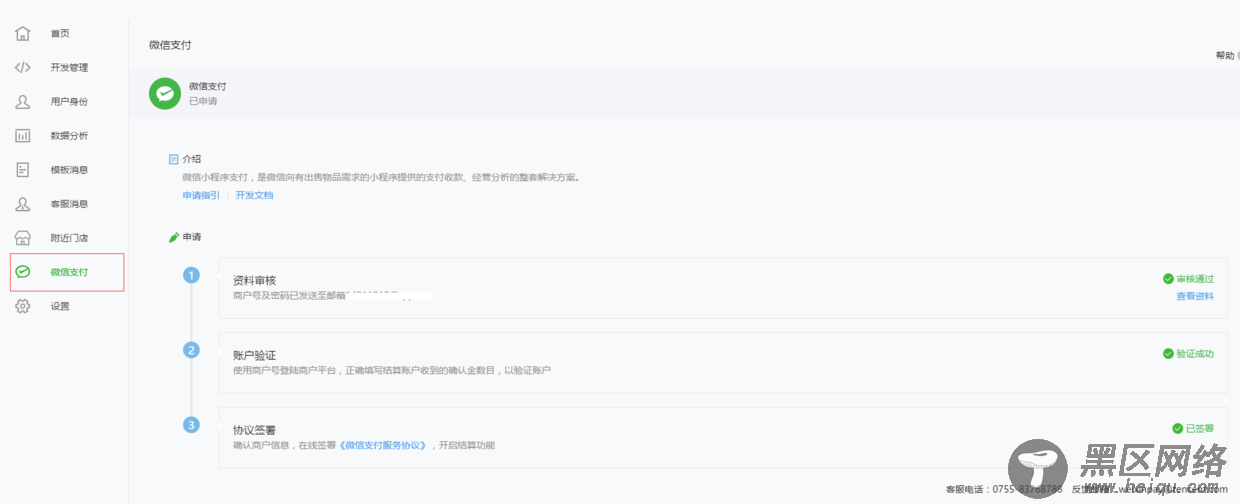Click the home icon beside 首页
1240x504 pixels.
point(22,33)
